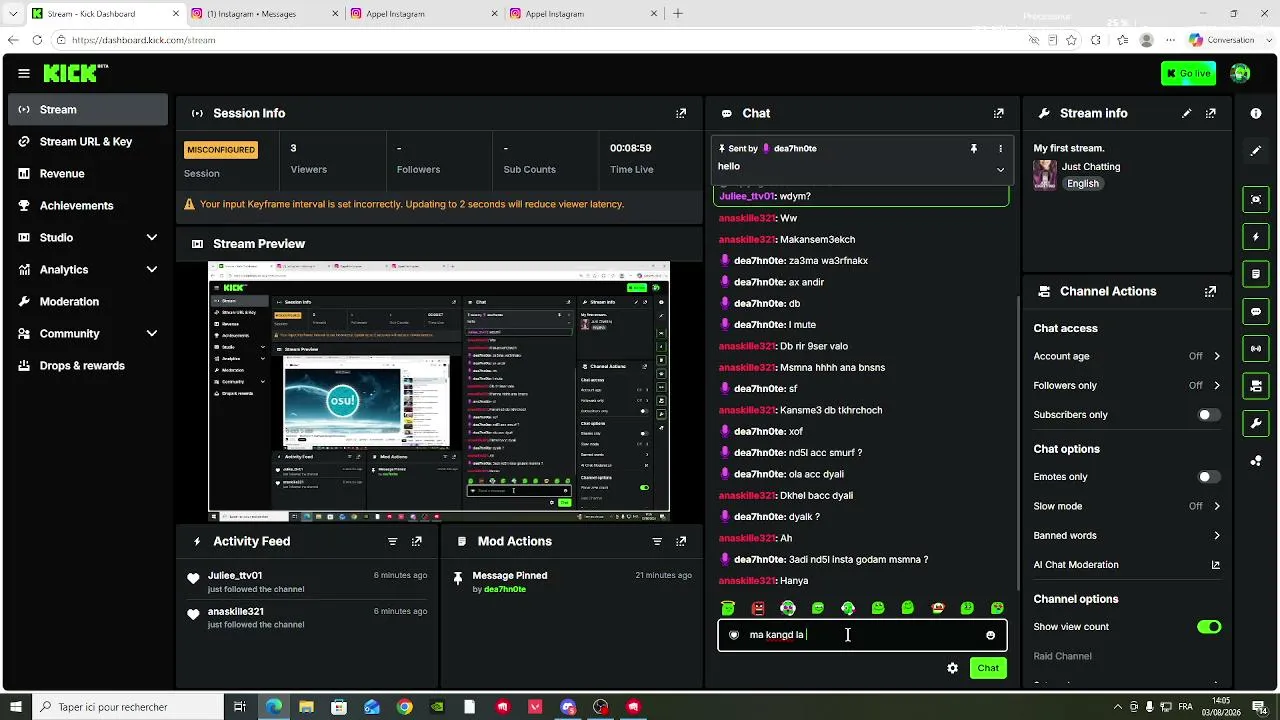Open the browser tab list dropdown
This screenshot has height=720, width=1280.
[12, 14]
